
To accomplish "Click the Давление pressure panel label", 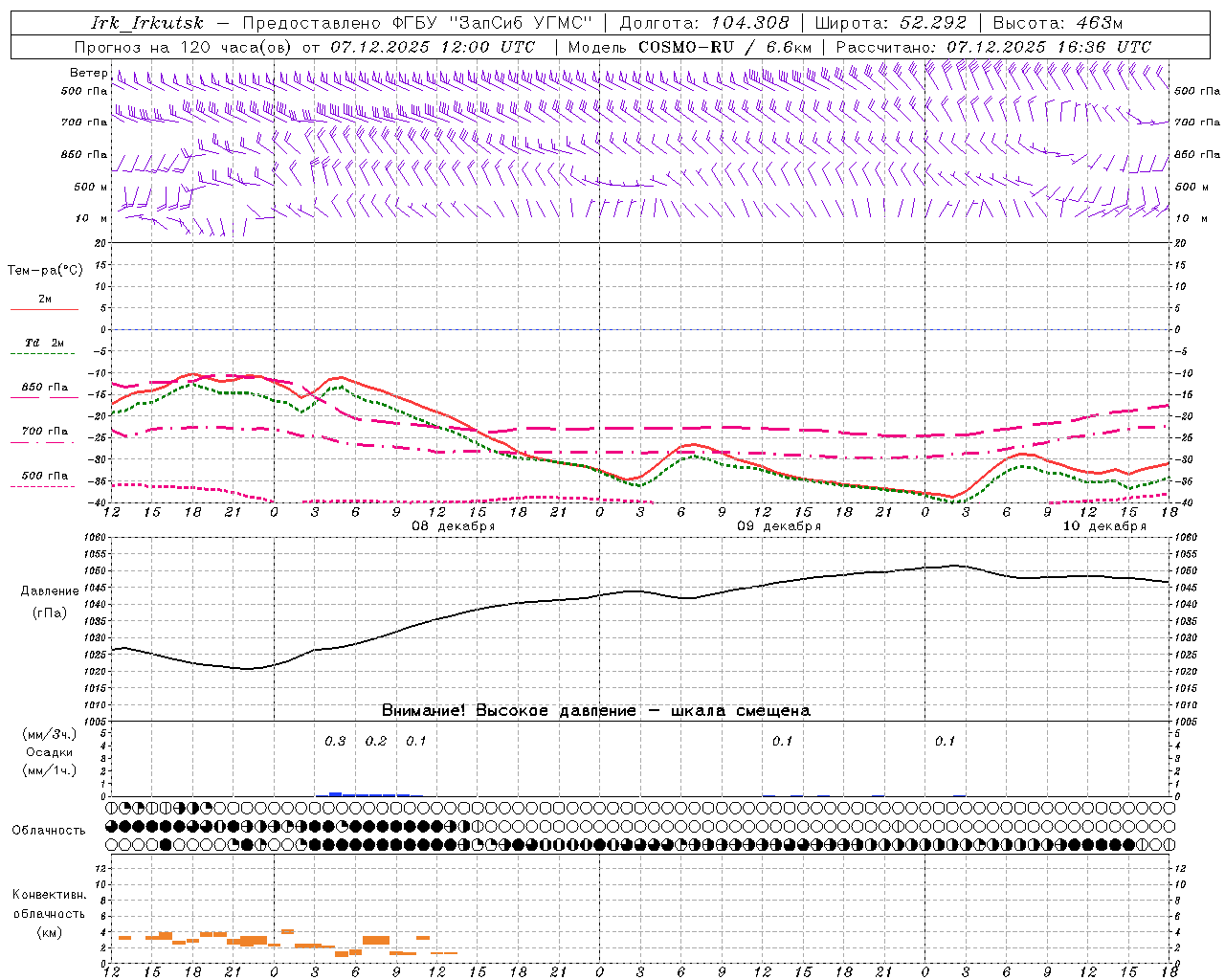I will pos(49,591).
